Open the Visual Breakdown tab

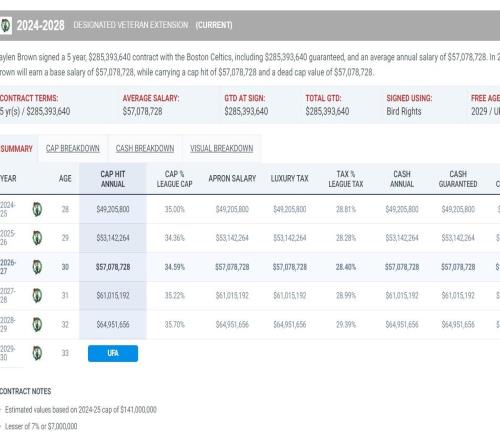click(x=222, y=148)
